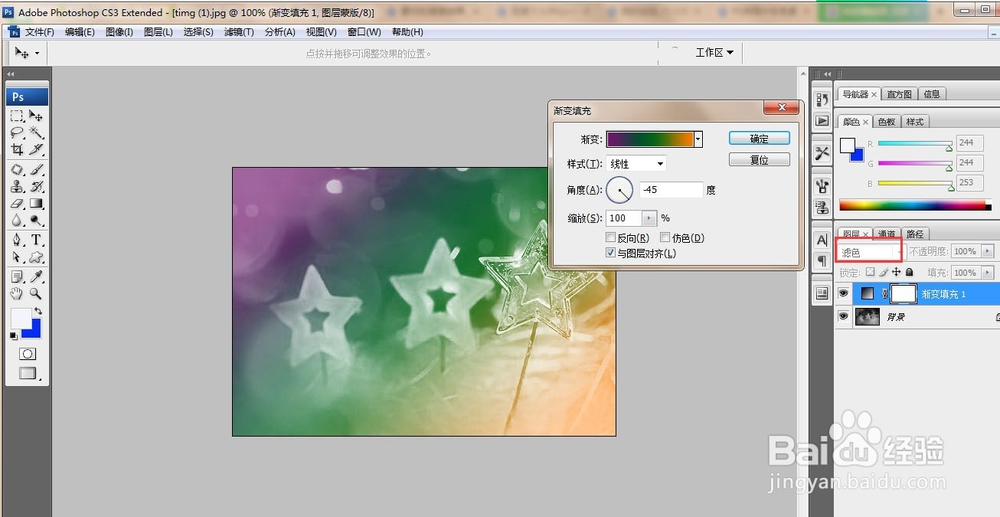Select the Zoom magnifier tool
1000x517 pixels.
coord(36,293)
